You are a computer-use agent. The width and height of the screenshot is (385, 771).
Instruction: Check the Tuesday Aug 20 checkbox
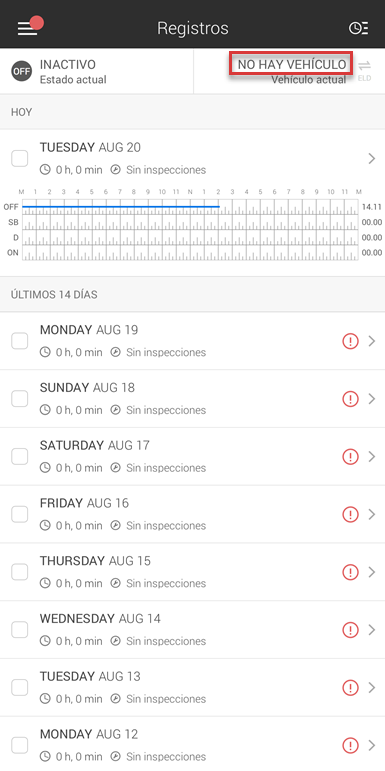[20, 159]
